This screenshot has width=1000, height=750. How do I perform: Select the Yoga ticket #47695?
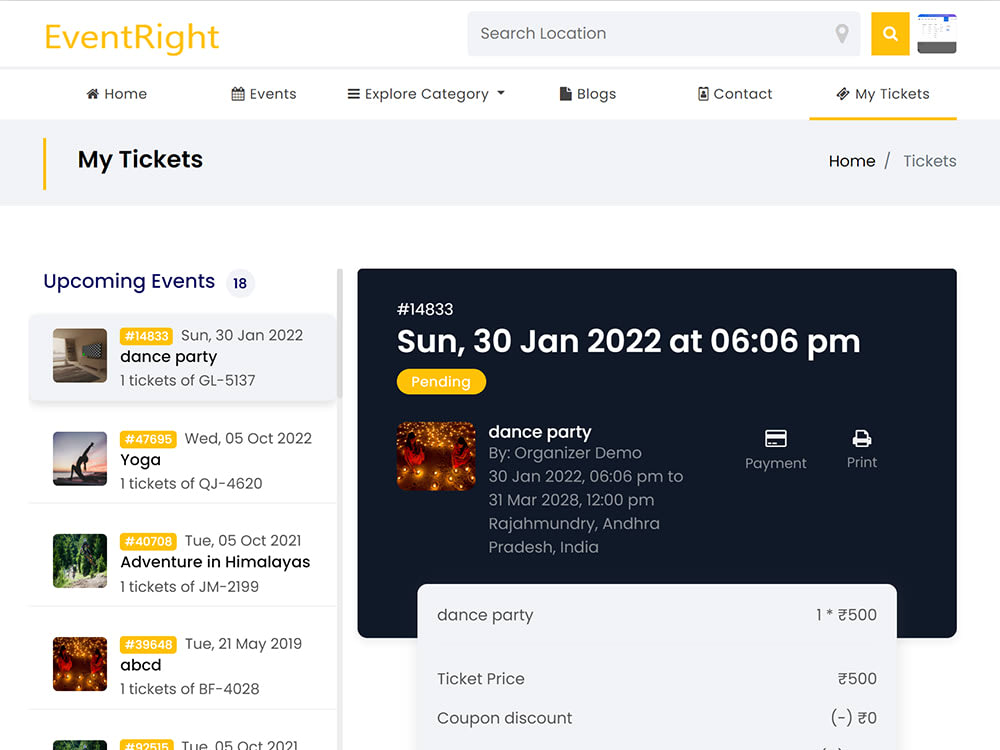183,460
